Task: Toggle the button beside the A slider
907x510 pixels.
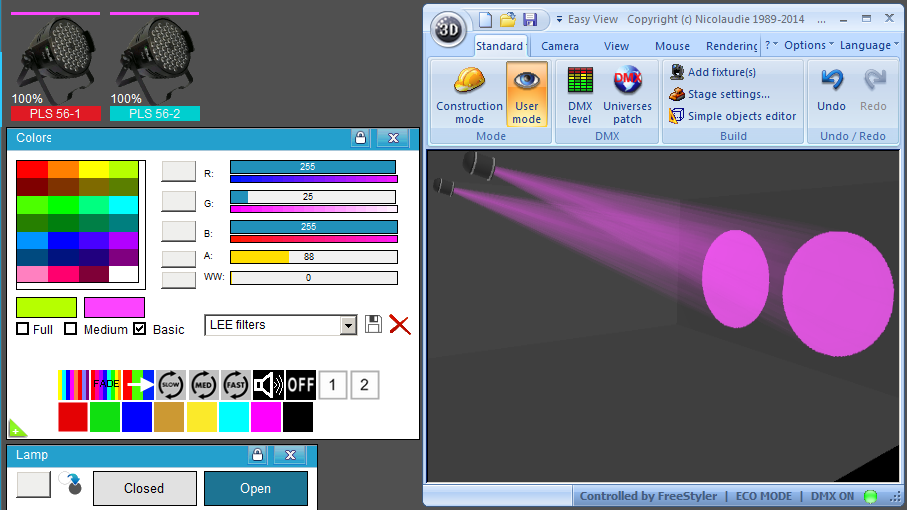Action: pos(178,258)
